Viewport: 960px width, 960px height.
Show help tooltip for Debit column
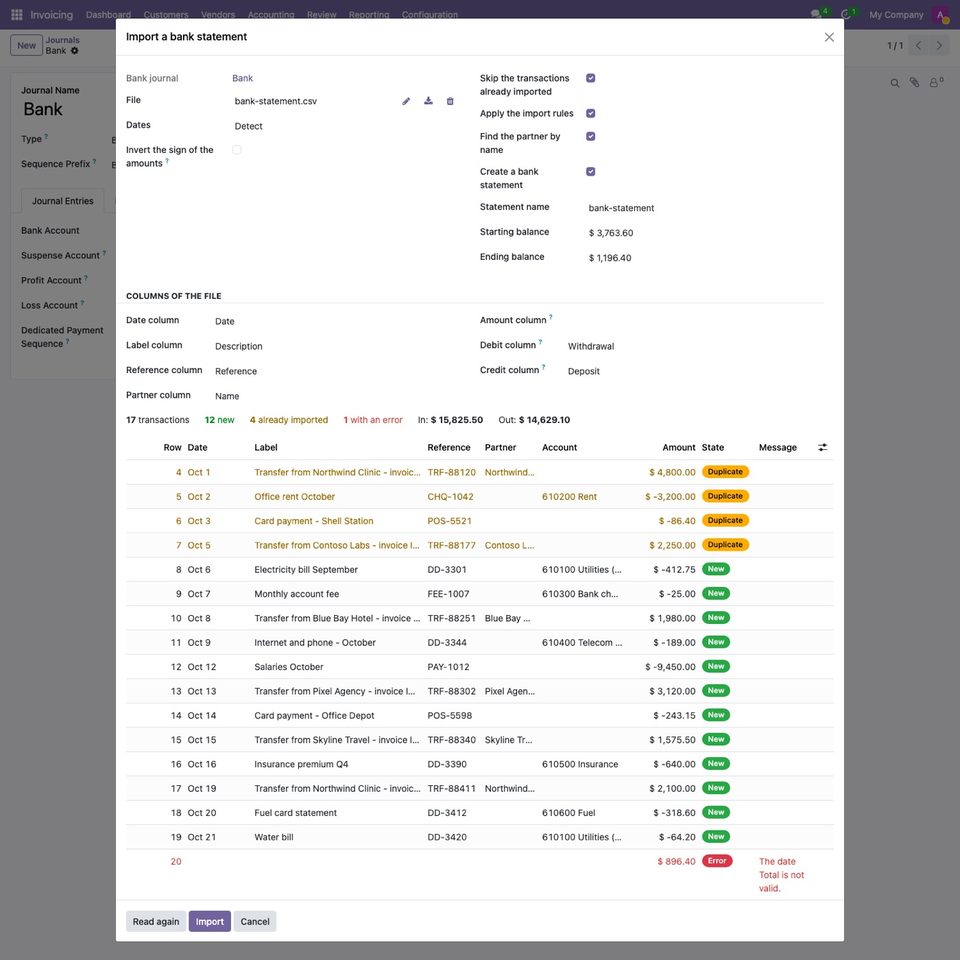[x=540, y=342]
